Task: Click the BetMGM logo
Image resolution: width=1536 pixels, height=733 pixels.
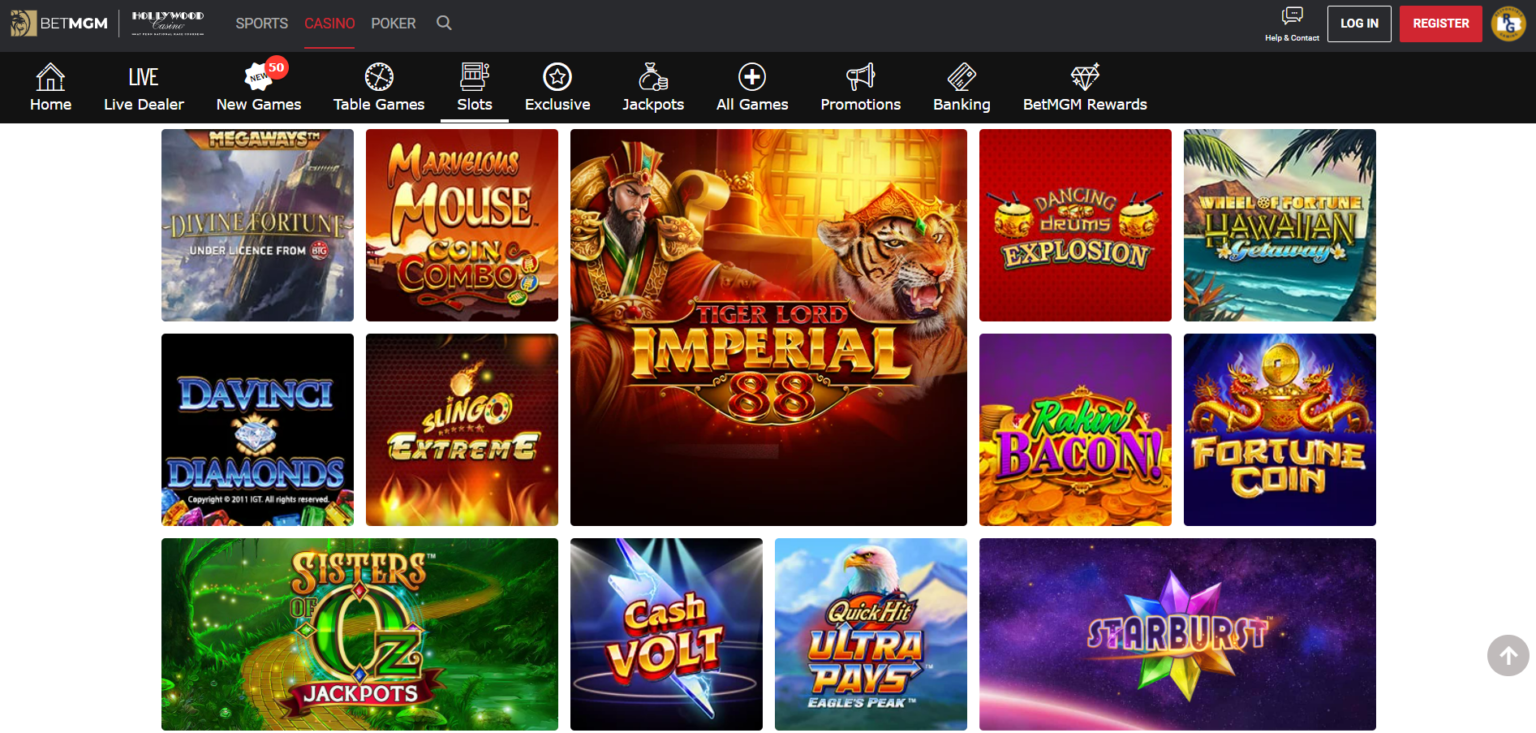Action: point(59,23)
